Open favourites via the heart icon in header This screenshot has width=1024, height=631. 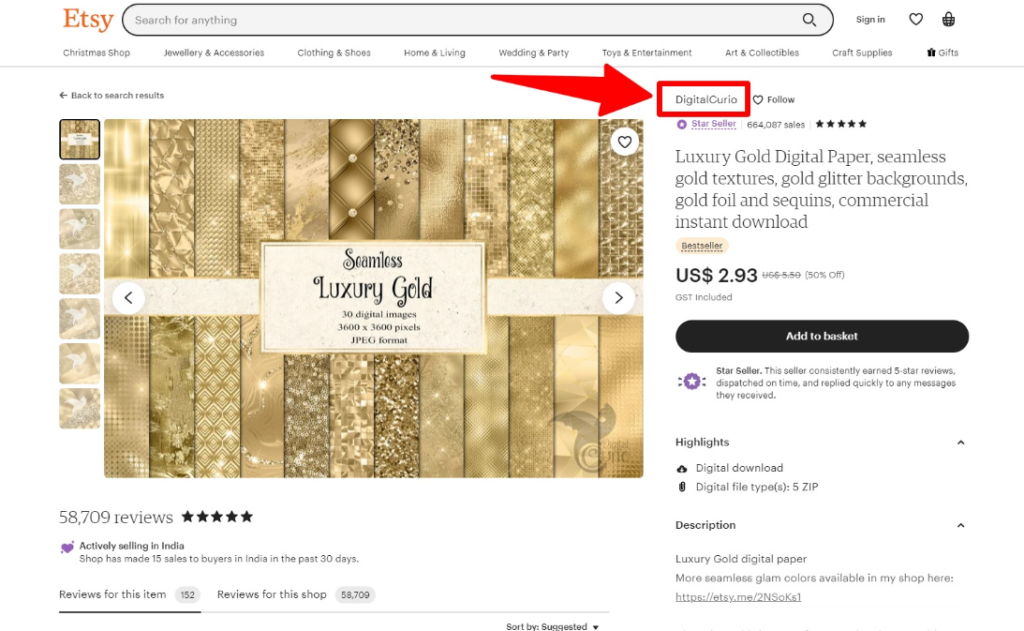(916, 18)
